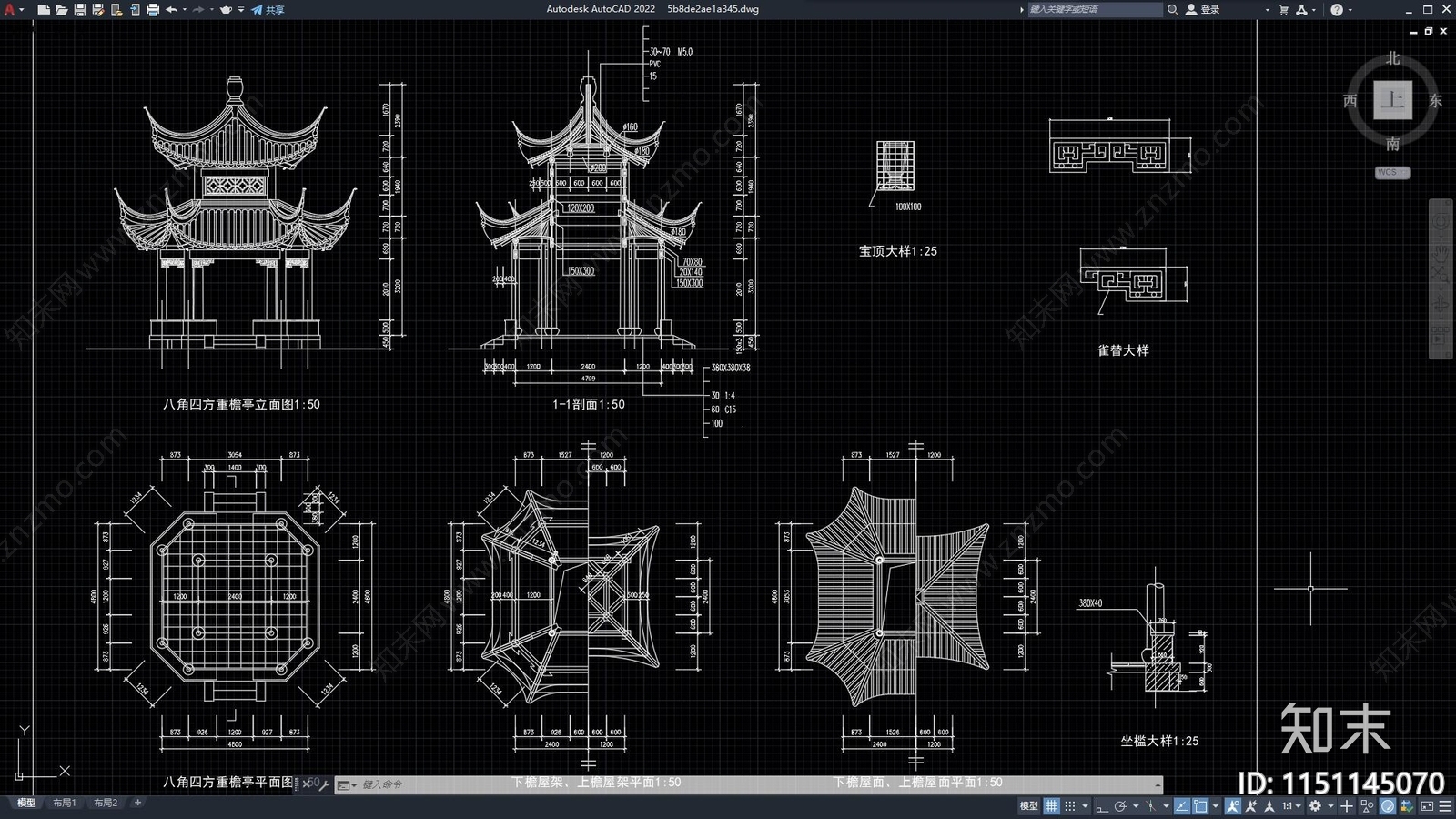Image resolution: width=1456 pixels, height=819 pixels.
Task: Toggle snap mode dotted grid
Action: 1070,805
